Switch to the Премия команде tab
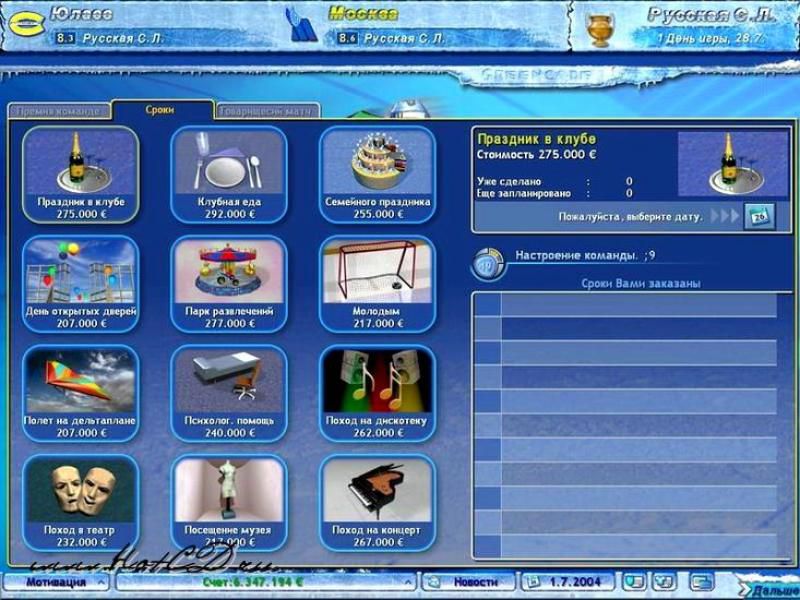 [58, 111]
